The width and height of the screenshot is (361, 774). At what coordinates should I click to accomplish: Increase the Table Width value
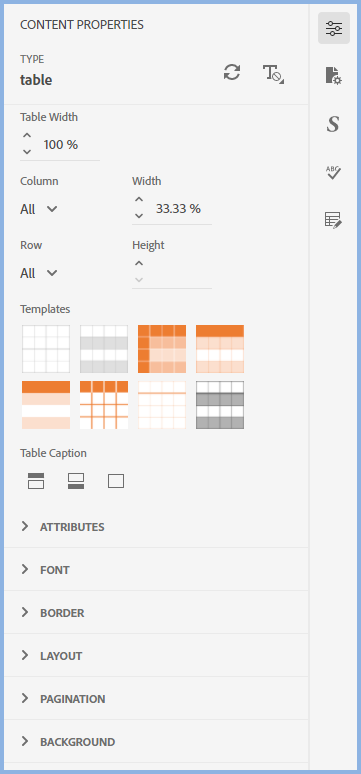27,136
